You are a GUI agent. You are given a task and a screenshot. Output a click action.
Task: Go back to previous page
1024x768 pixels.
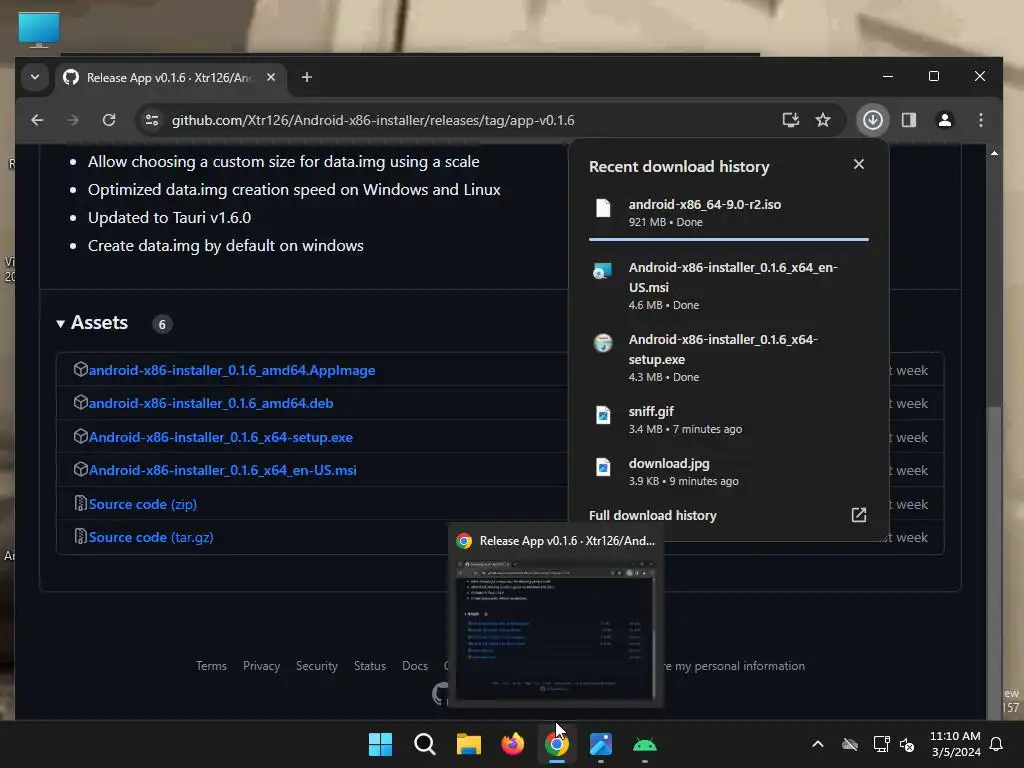[x=37, y=120]
